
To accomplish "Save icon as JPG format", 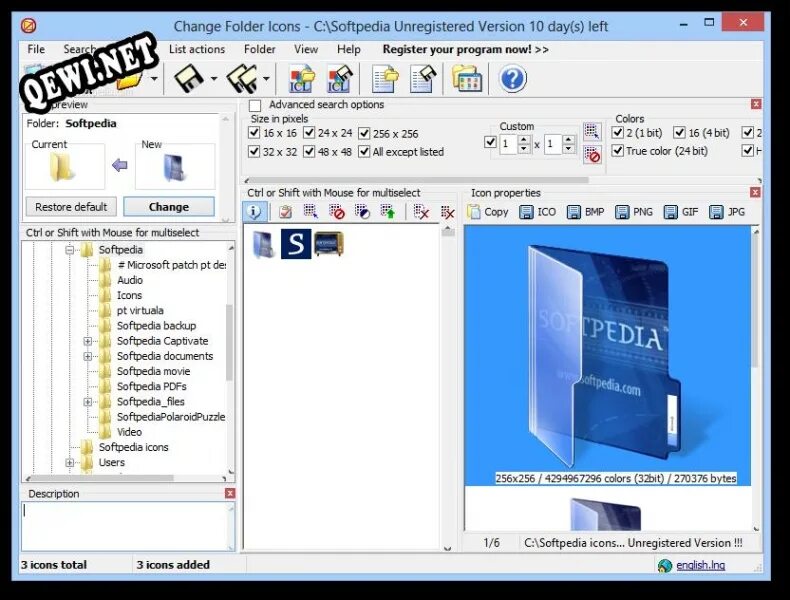I will click(727, 212).
